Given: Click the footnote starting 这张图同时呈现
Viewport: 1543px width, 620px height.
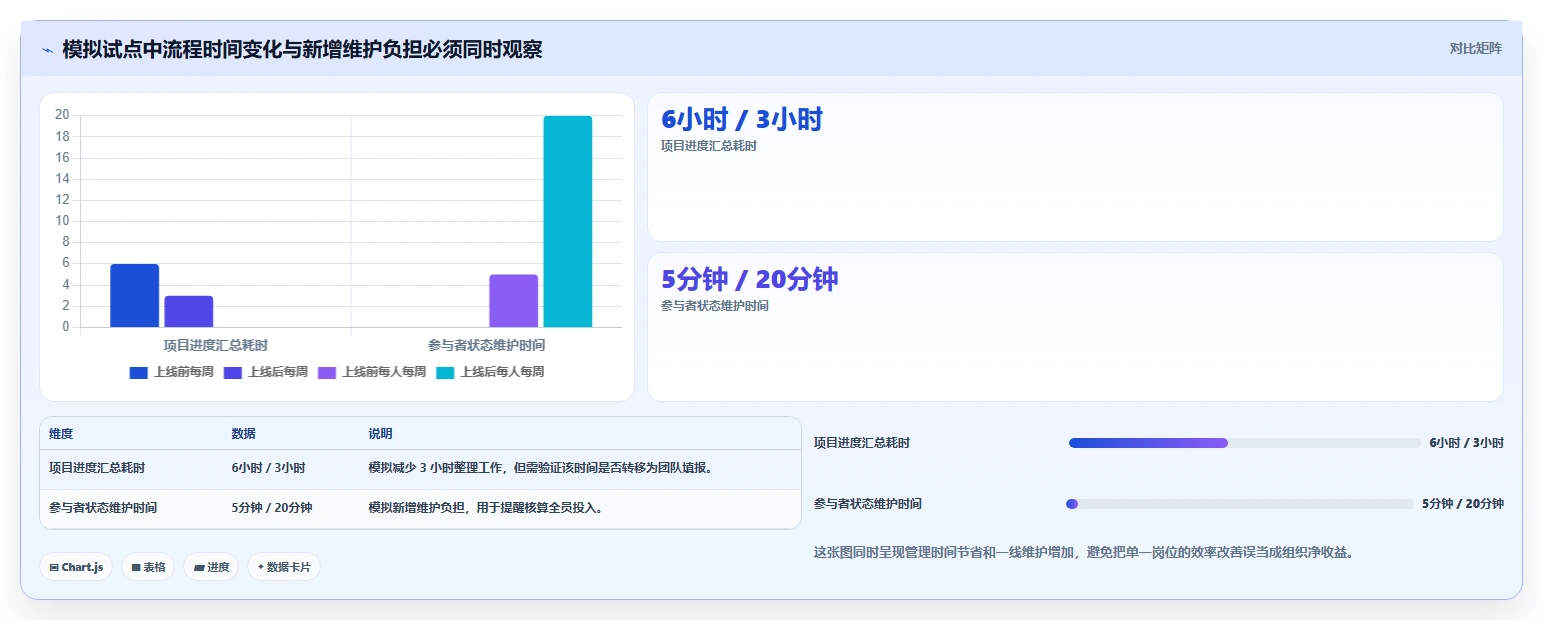Looking at the screenshot, I should pyautogui.click(x=1084, y=552).
